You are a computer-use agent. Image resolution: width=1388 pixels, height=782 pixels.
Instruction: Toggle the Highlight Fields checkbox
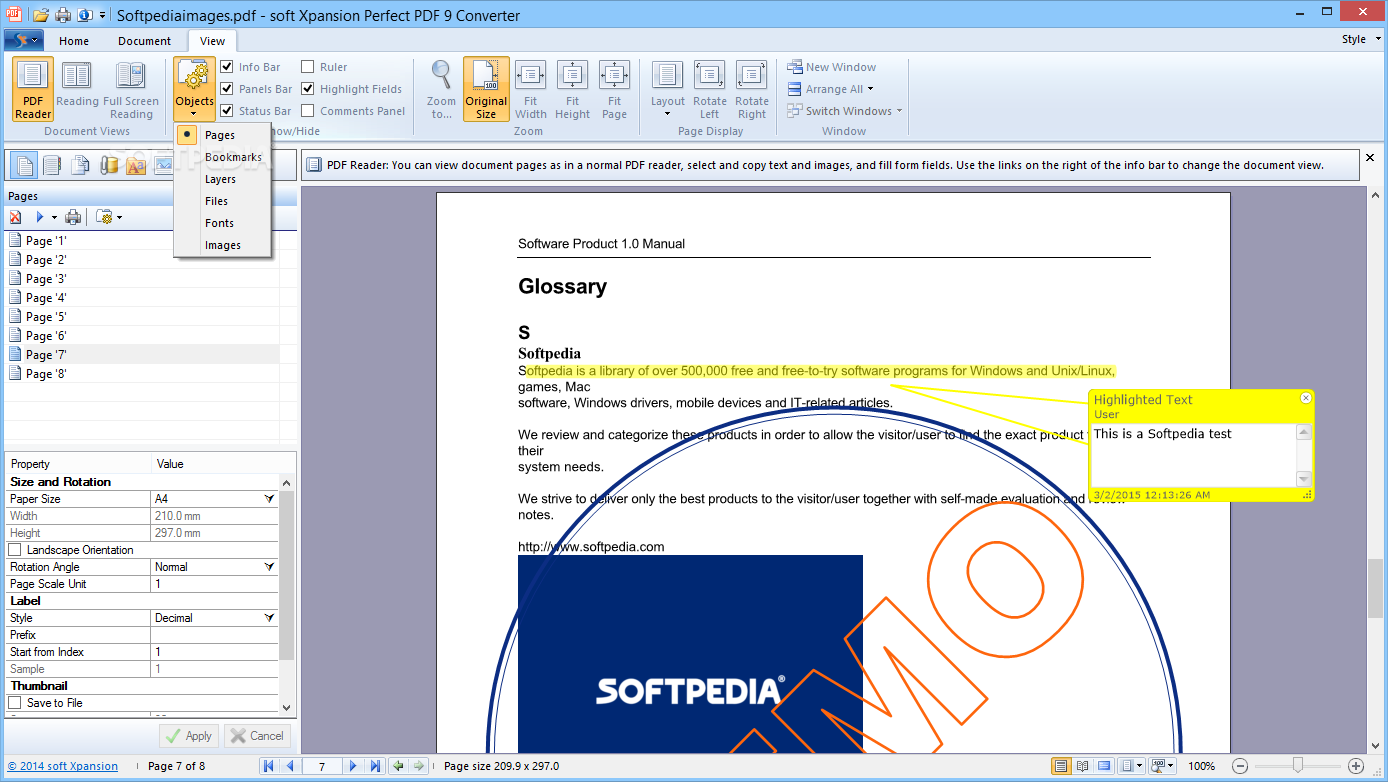[308, 89]
